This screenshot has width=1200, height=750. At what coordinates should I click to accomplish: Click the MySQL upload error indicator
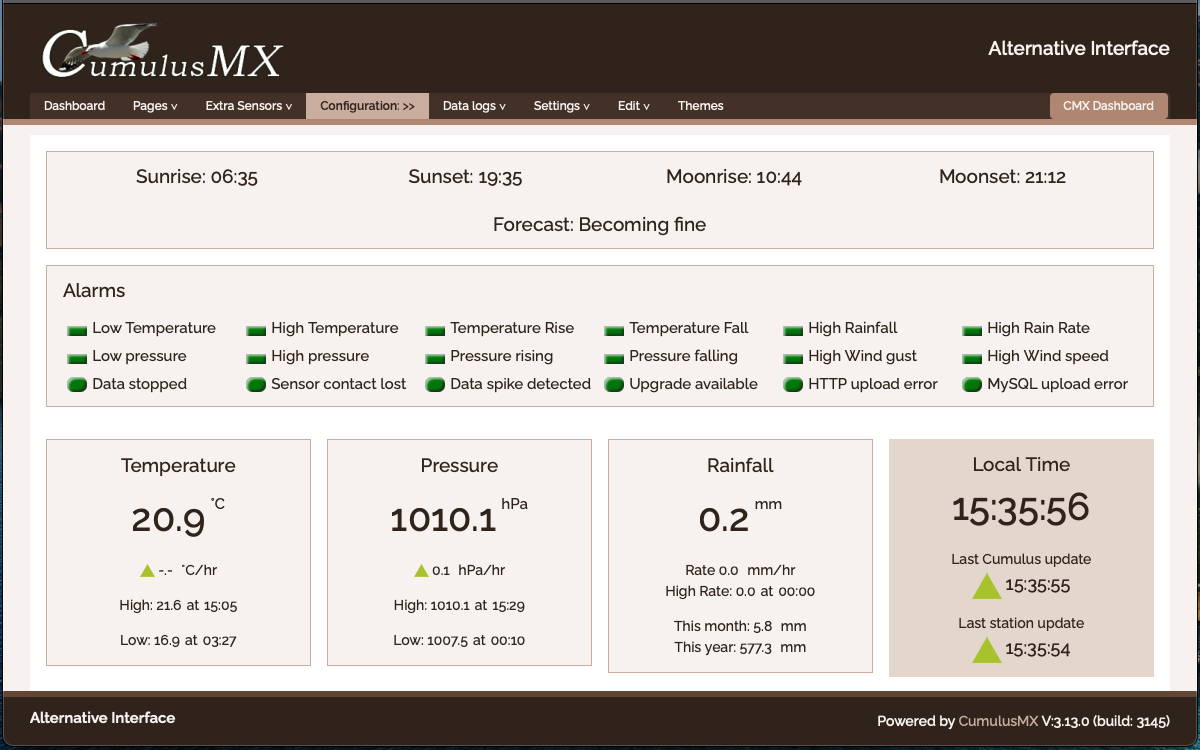(x=972, y=385)
